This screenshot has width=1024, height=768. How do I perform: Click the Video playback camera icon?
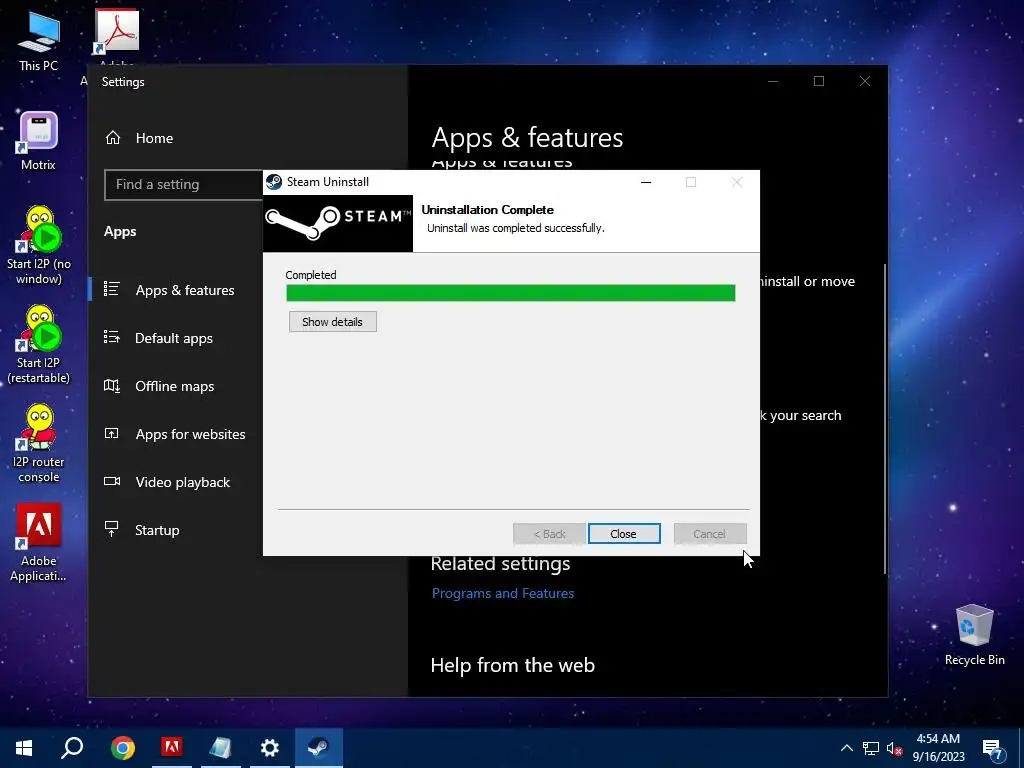[x=112, y=481]
